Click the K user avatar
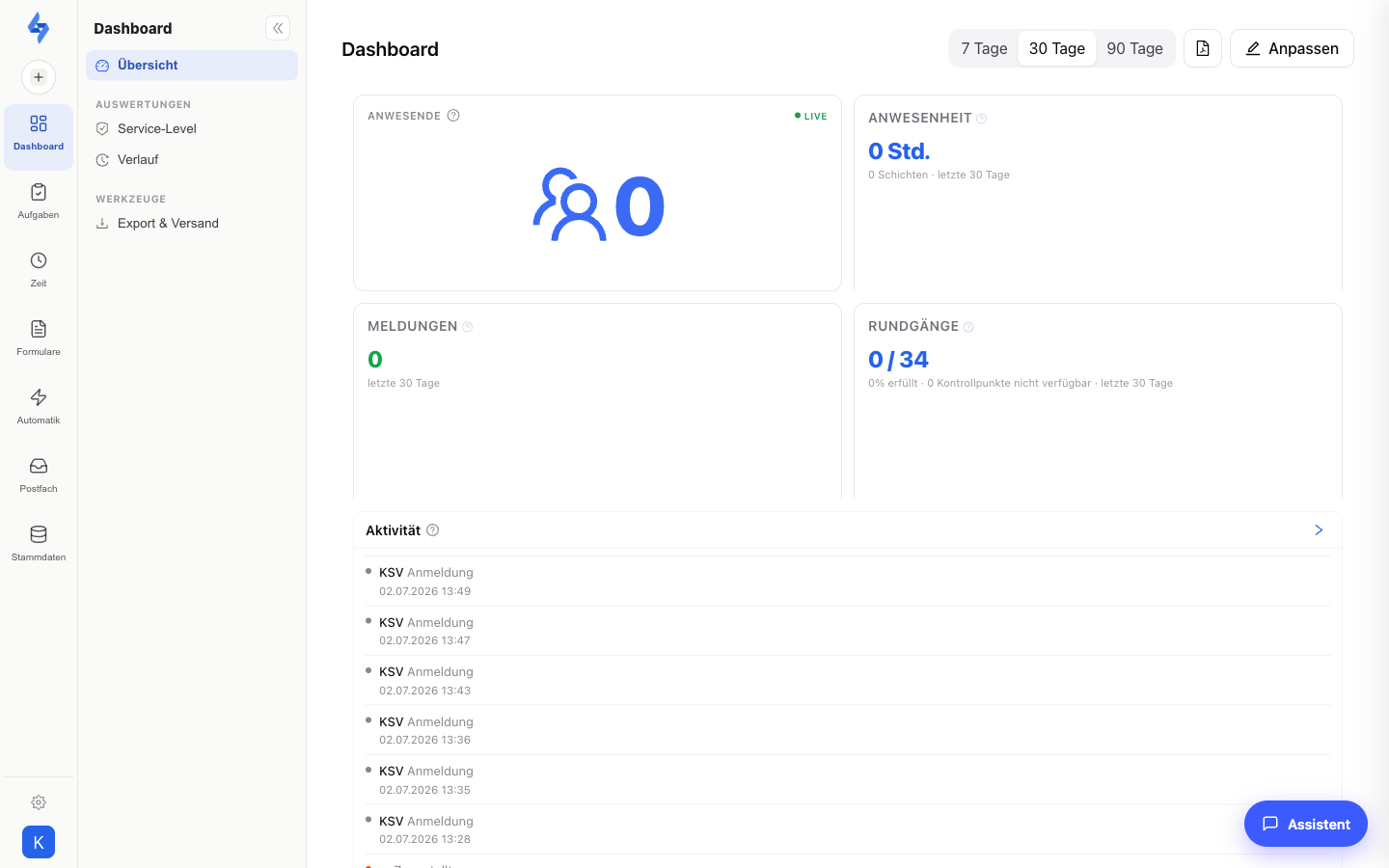The image size is (1389, 868). pyautogui.click(x=39, y=842)
